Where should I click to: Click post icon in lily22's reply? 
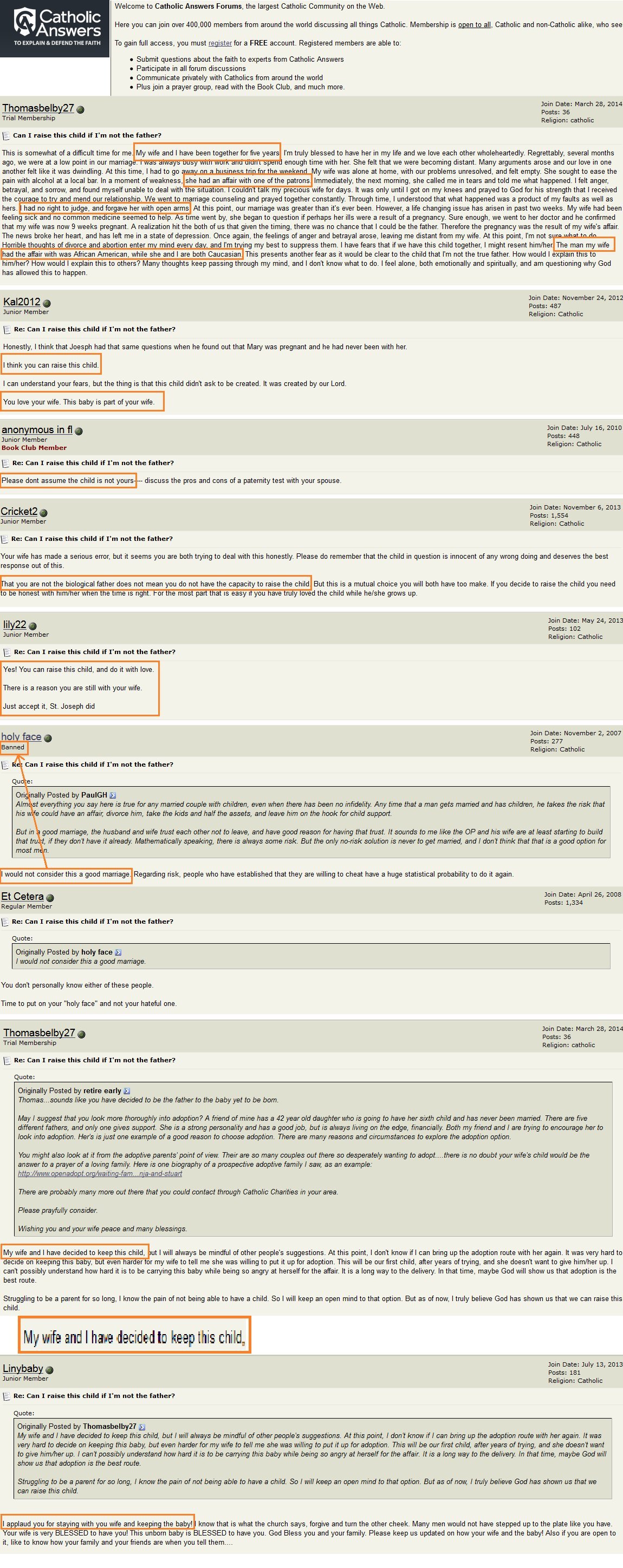7,652
